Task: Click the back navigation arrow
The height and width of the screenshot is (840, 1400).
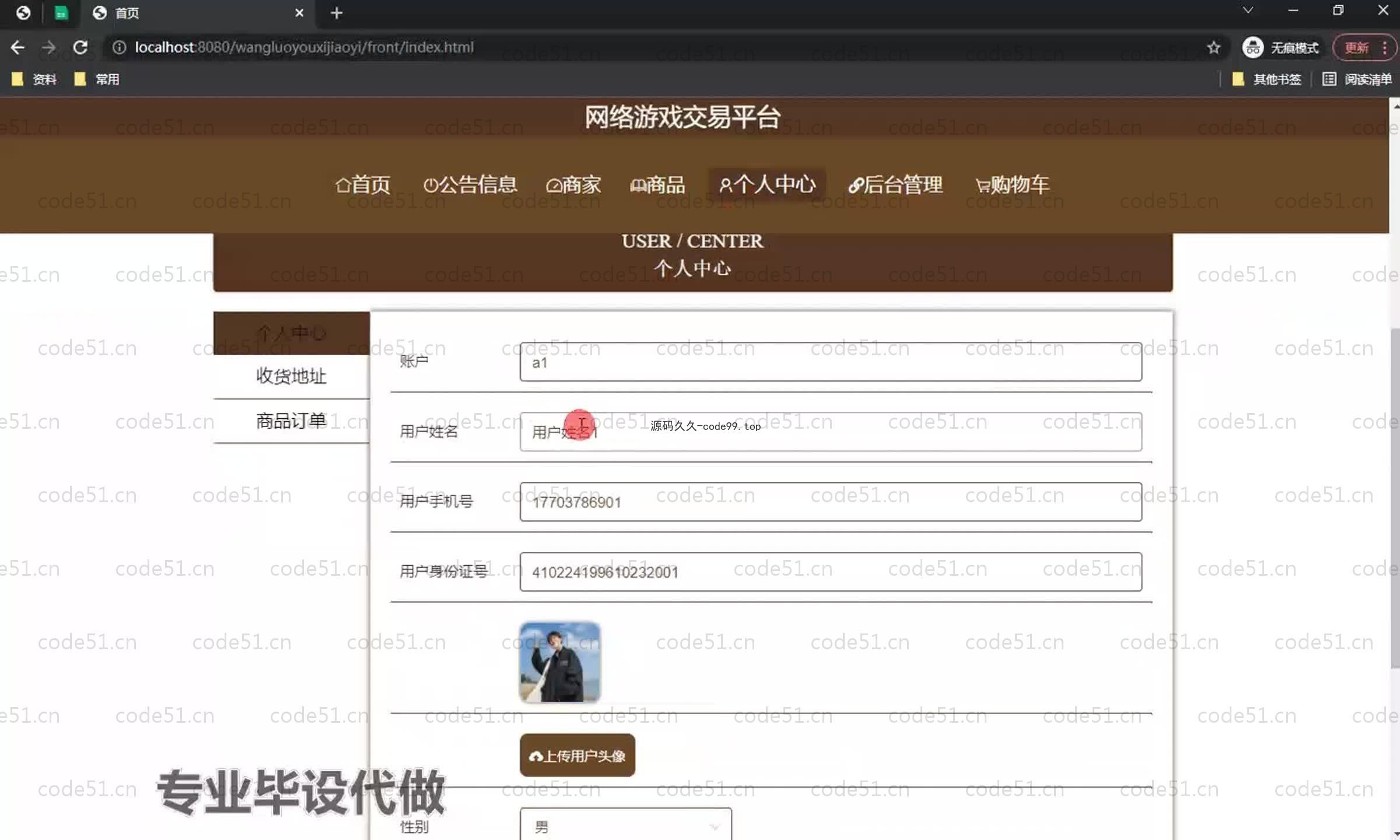Action: coord(17,47)
